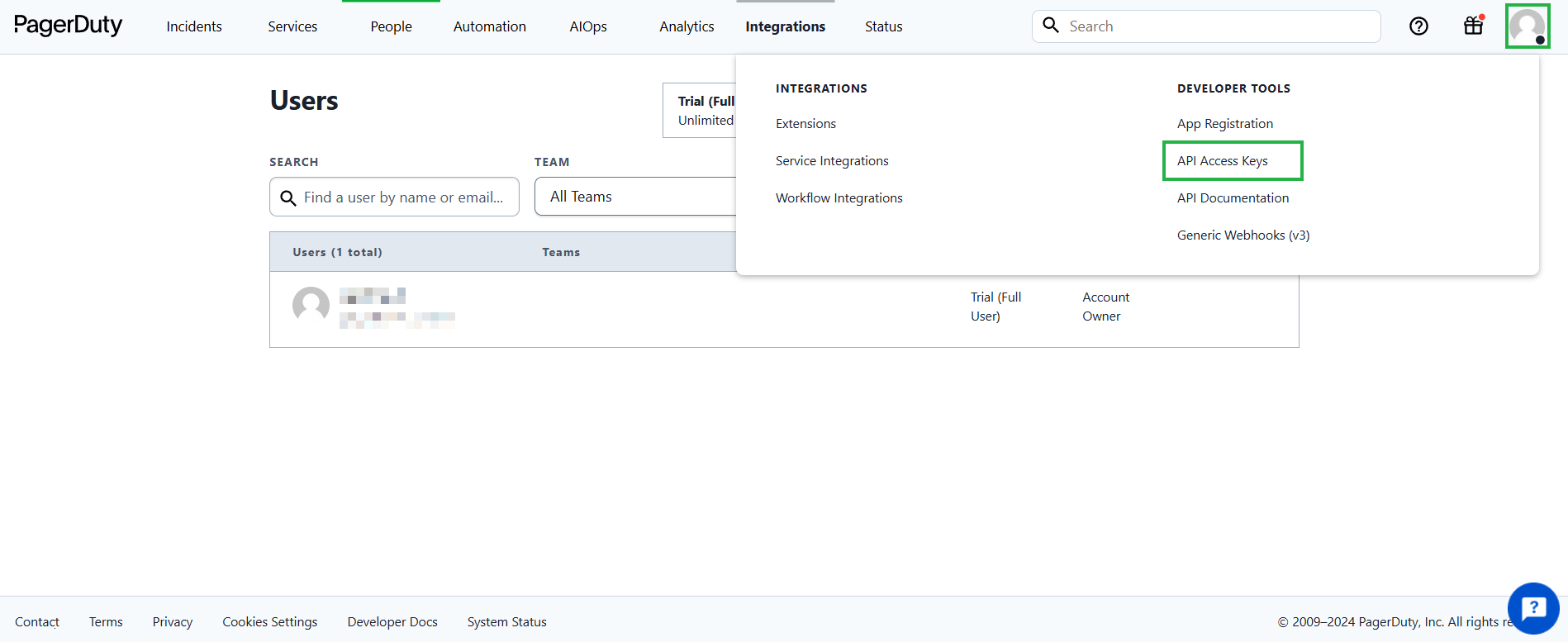Open the Integrations menu
1568x642 pixels.
(786, 26)
